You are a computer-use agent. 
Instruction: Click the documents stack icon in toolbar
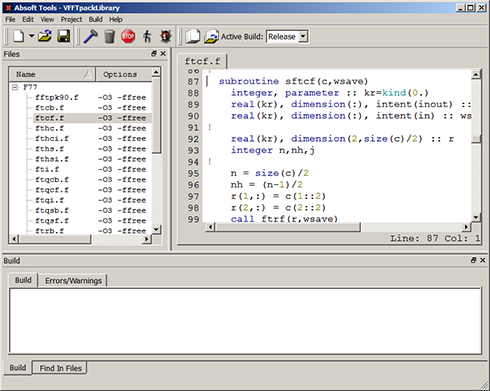pos(193,36)
